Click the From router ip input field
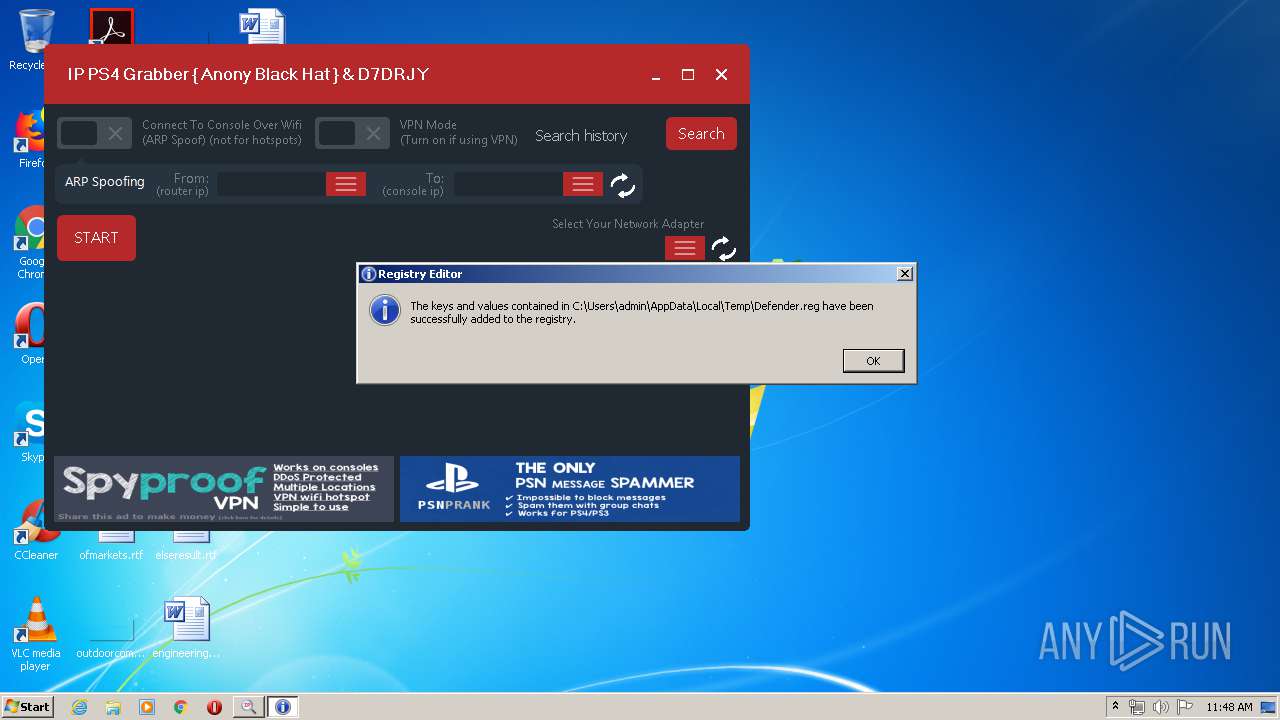The image size is (1280, 720). pyautogui.click(x=271, y=184)
